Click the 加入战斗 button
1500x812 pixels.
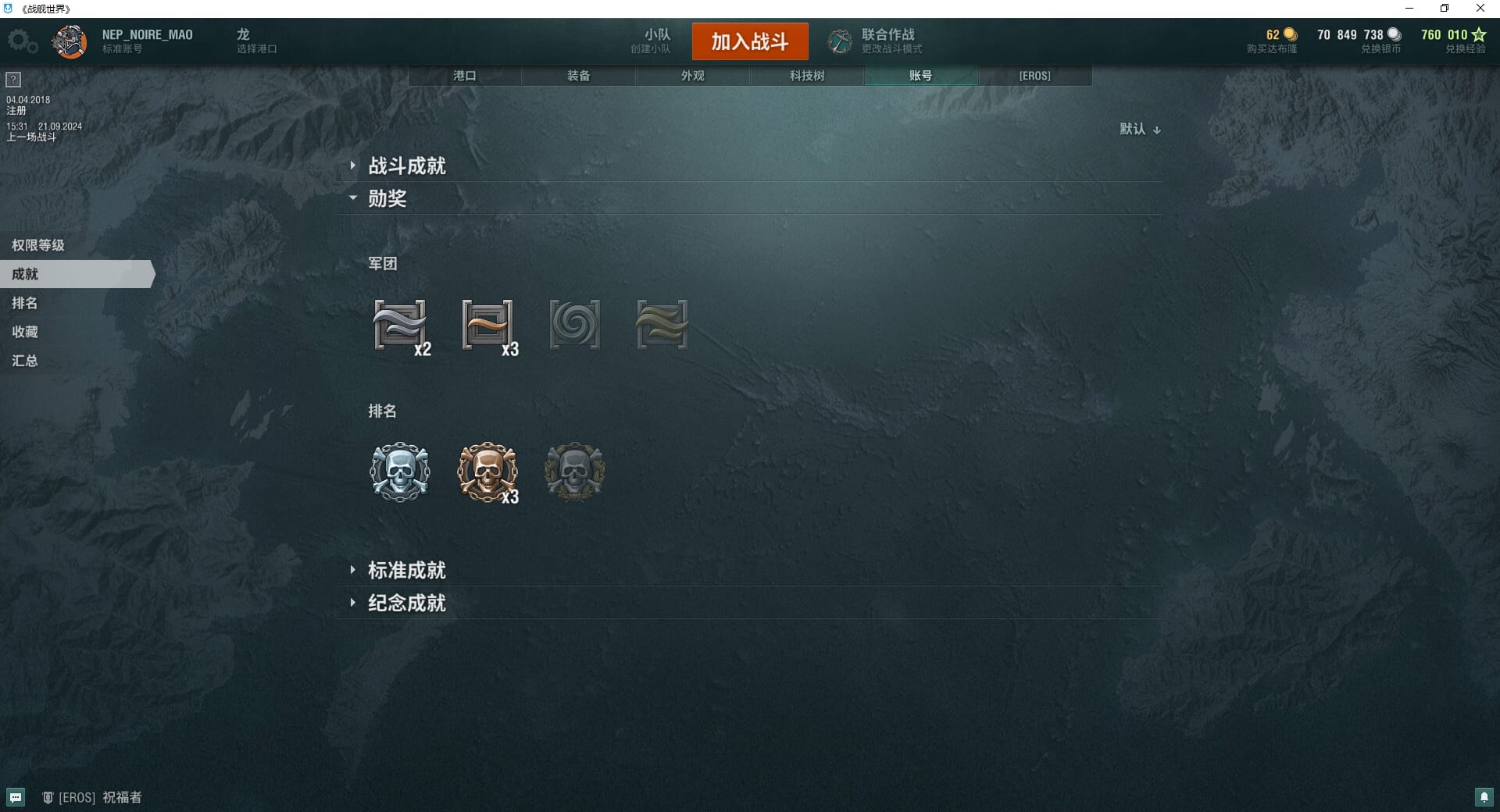pos(750,41)
